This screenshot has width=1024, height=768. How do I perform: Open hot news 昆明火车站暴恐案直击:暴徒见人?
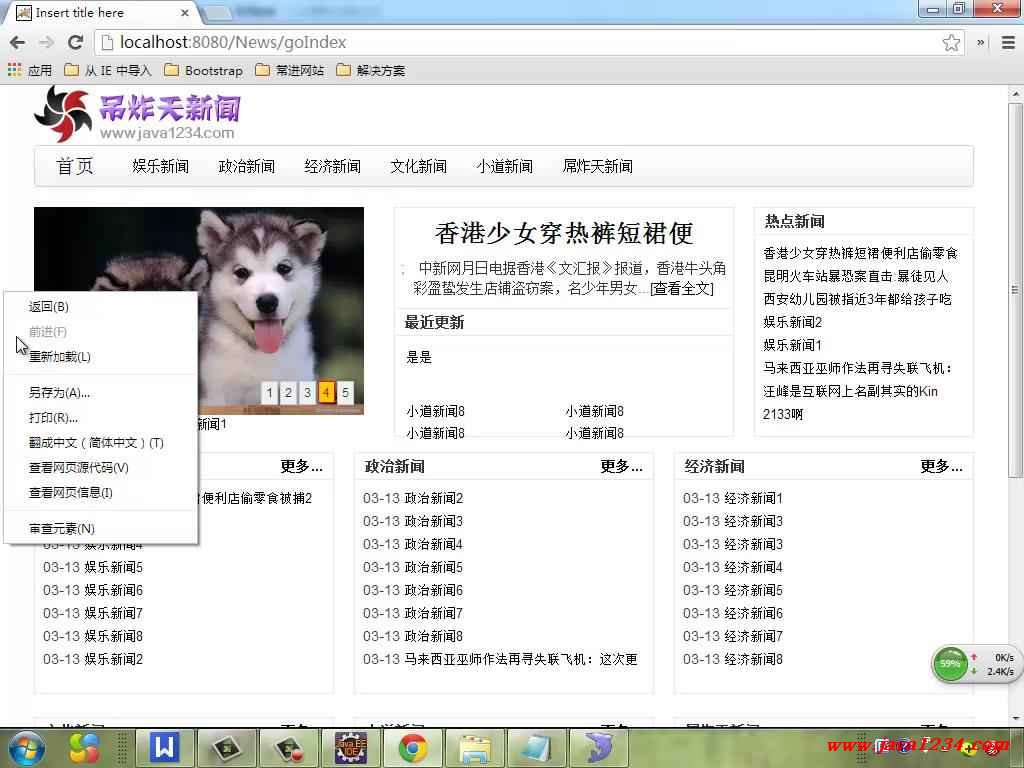[856, 276]
